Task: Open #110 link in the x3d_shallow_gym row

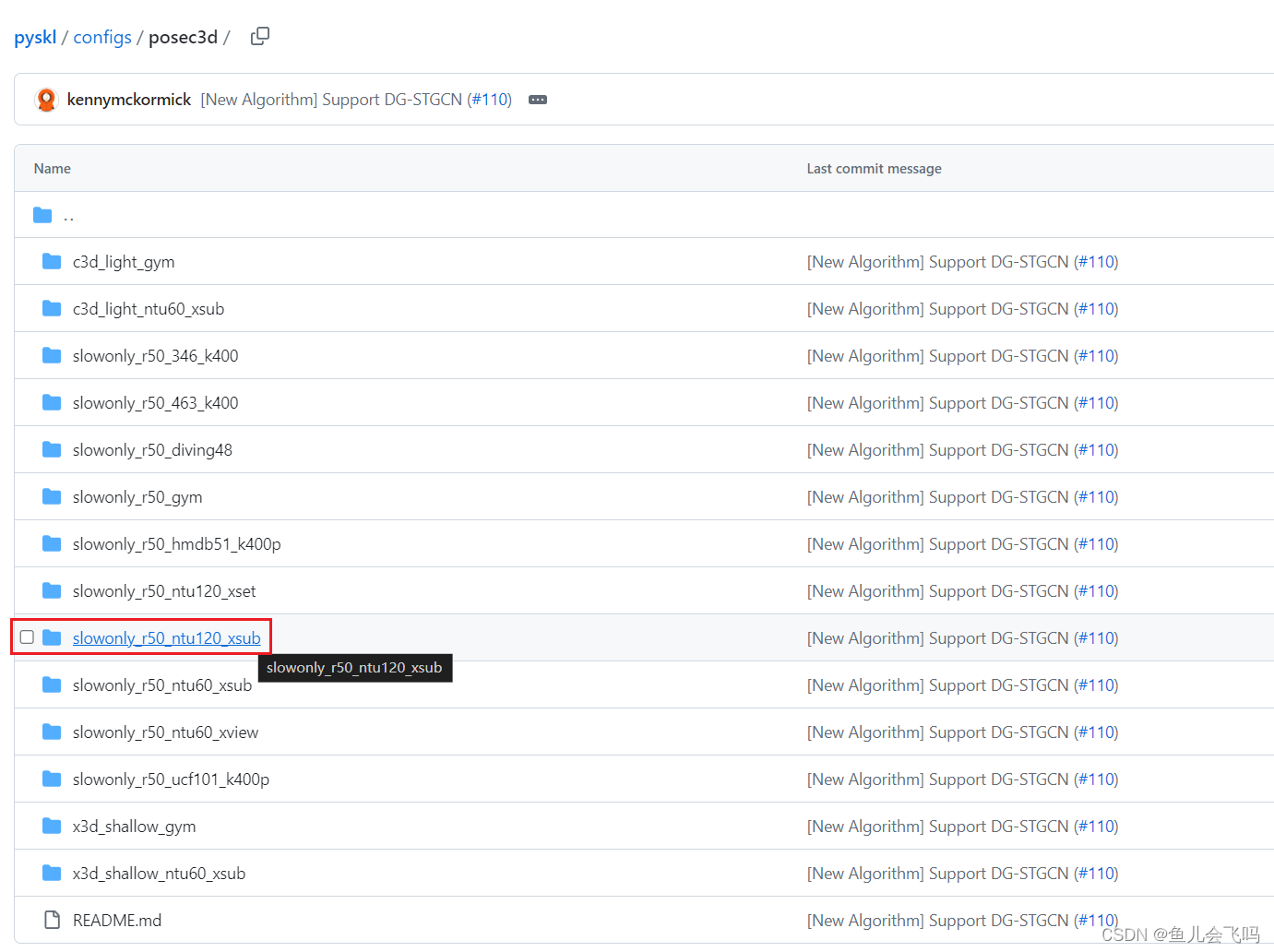Action: 1096,827
